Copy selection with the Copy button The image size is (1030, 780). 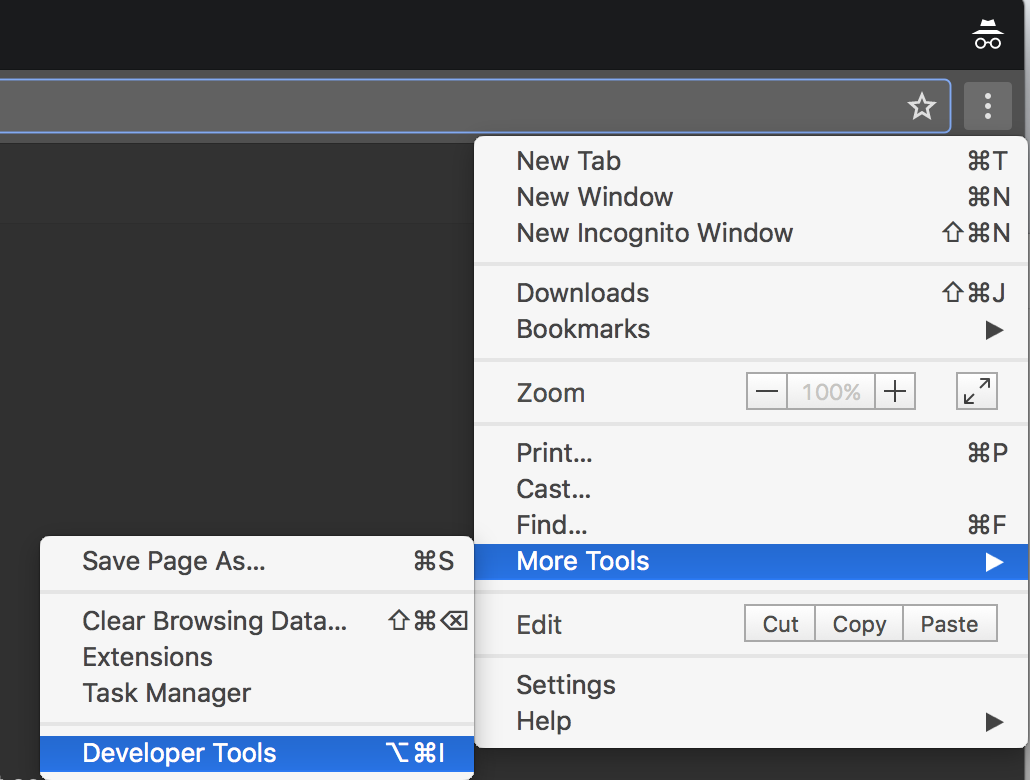tap(858, 623)
